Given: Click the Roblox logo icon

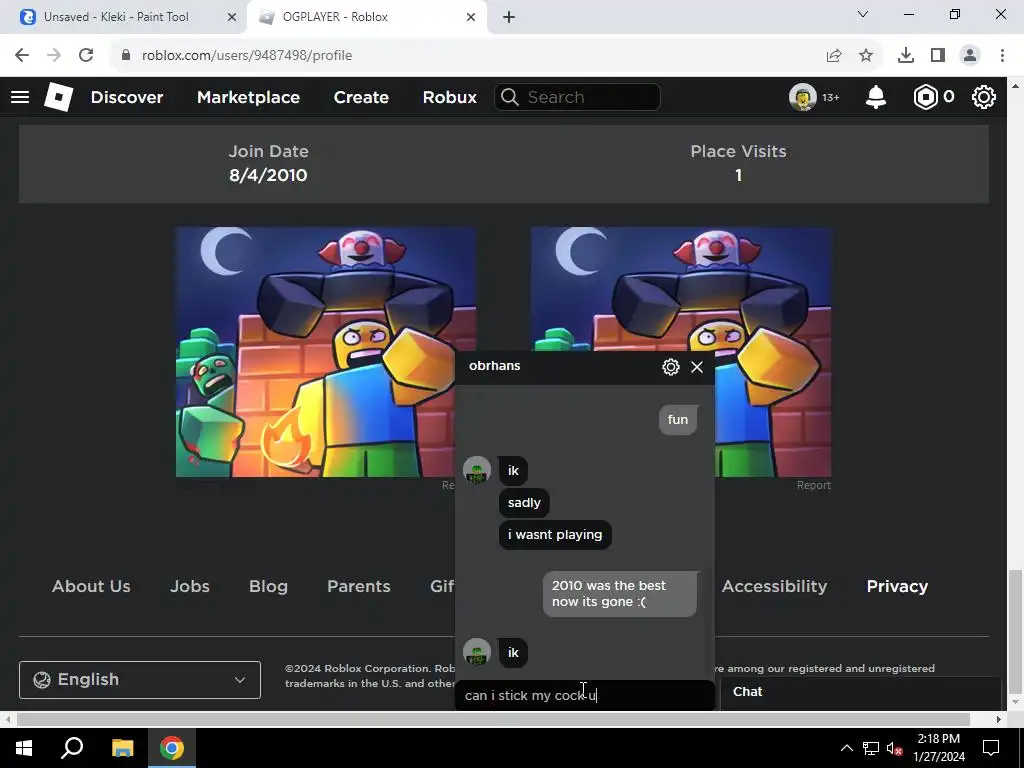Looking at the screenshot, I should coord(58,97).
